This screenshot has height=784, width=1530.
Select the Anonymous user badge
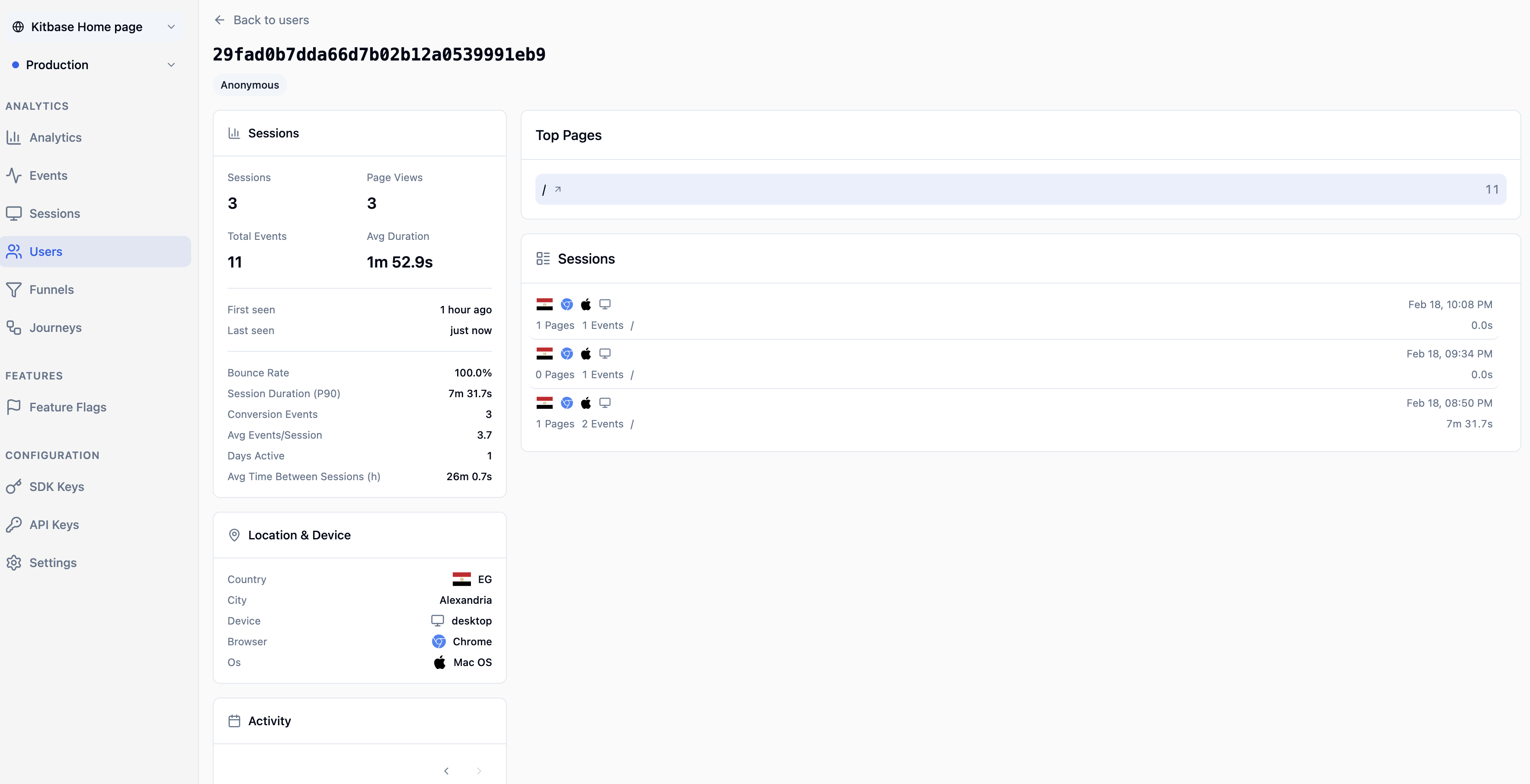(249, 84)
